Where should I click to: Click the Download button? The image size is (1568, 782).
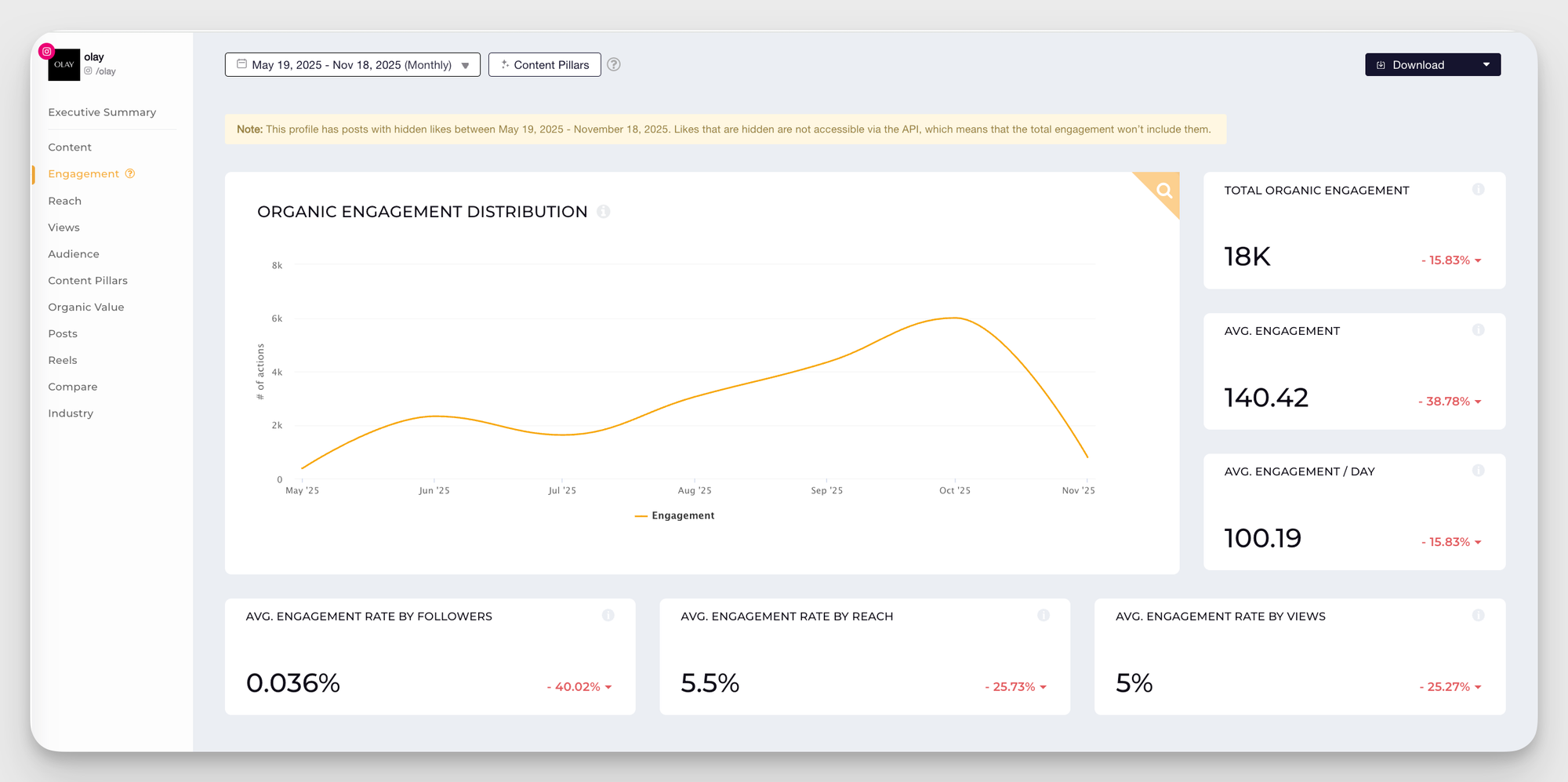coord(1417,65)
